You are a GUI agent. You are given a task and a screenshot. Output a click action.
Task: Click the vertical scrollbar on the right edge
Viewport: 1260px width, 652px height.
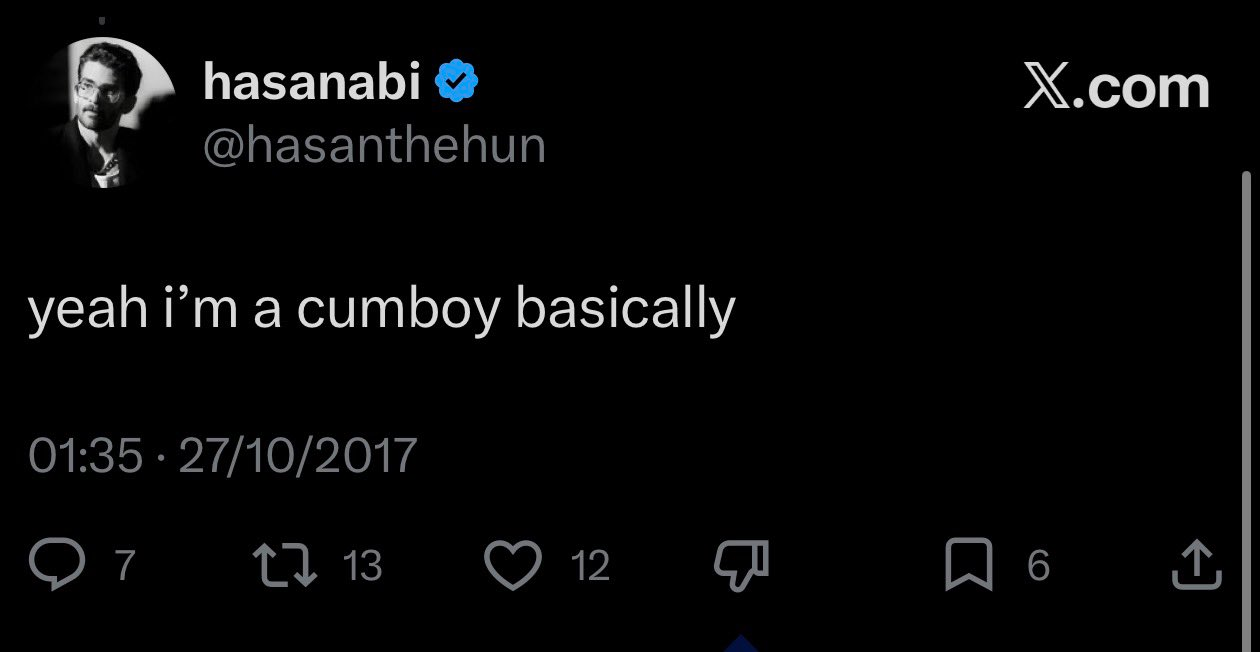point(1246,400)
